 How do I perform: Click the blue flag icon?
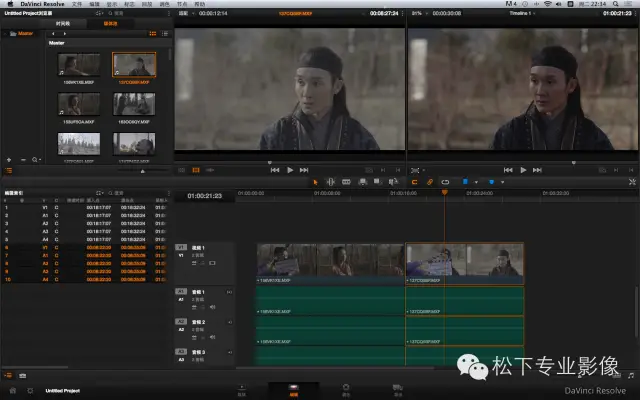click(465, 182)
